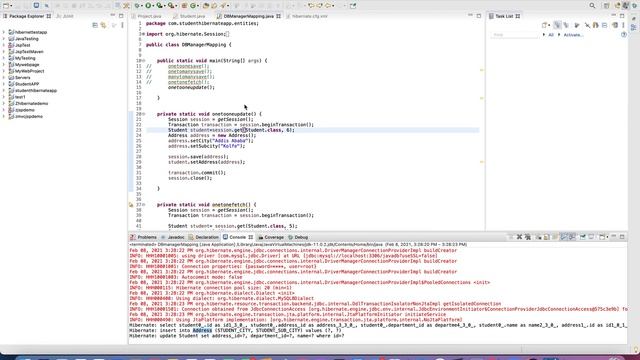Click the External Tools run icon
640x360 pixels.
(x=171, y=6)
